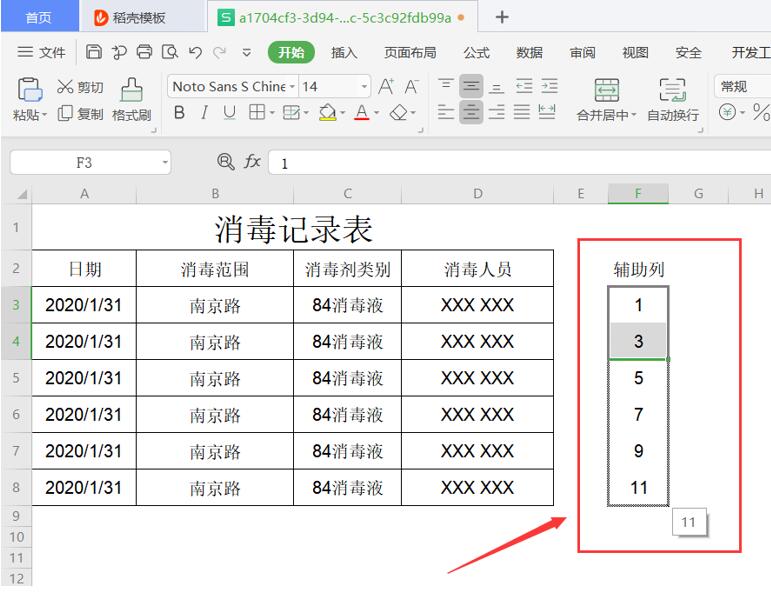Align text to bottom
The height and width of the screenshot is (601, 771).
[x=497, y=87]
